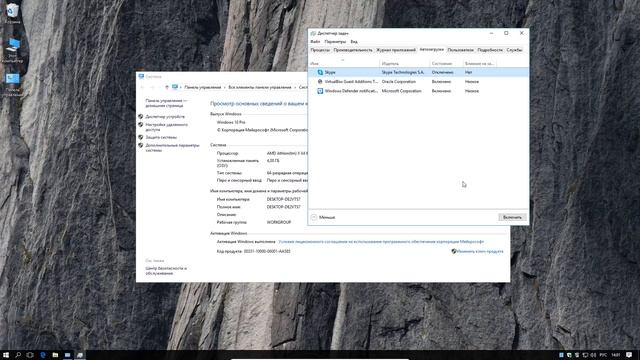Click the shield icon beside Настройка удаленного доступа

(x=140, y=124)
